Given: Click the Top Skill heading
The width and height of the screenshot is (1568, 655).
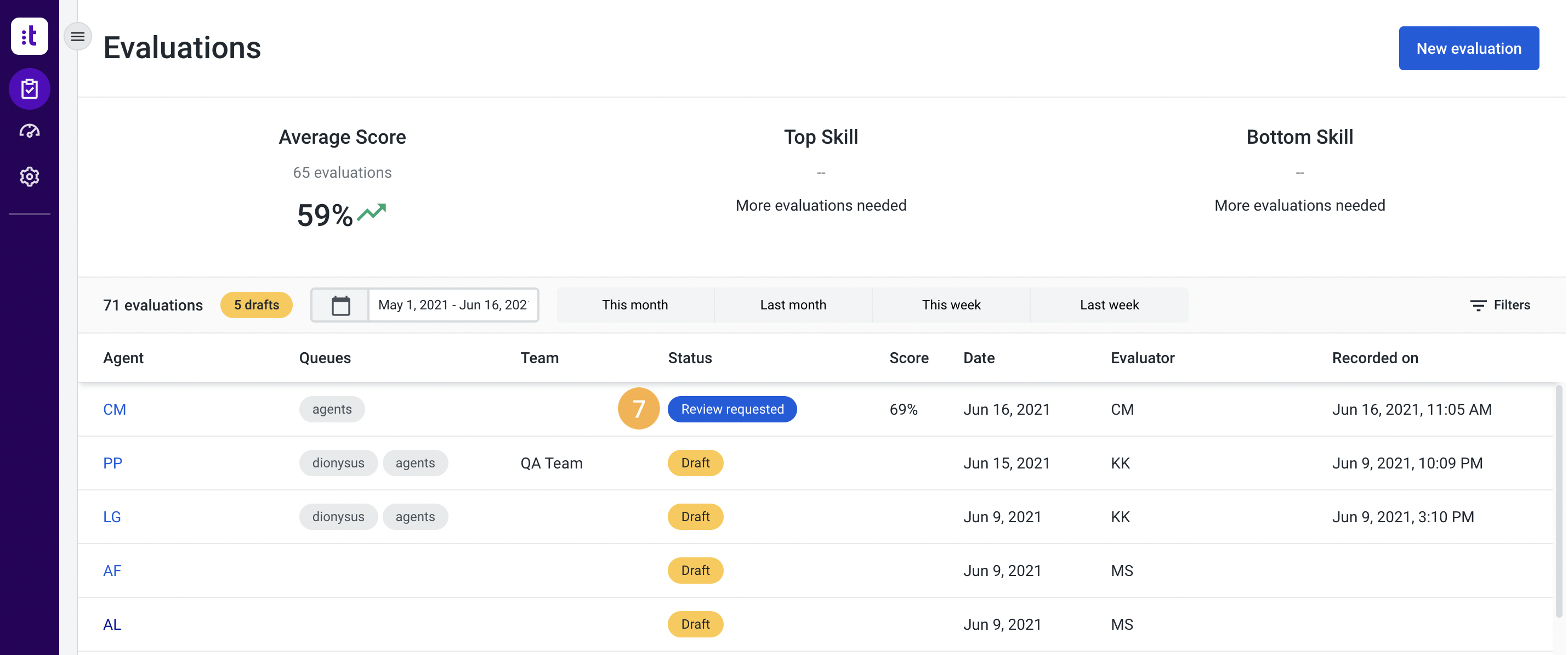Looking at the screenshot, I should (821, 137).
